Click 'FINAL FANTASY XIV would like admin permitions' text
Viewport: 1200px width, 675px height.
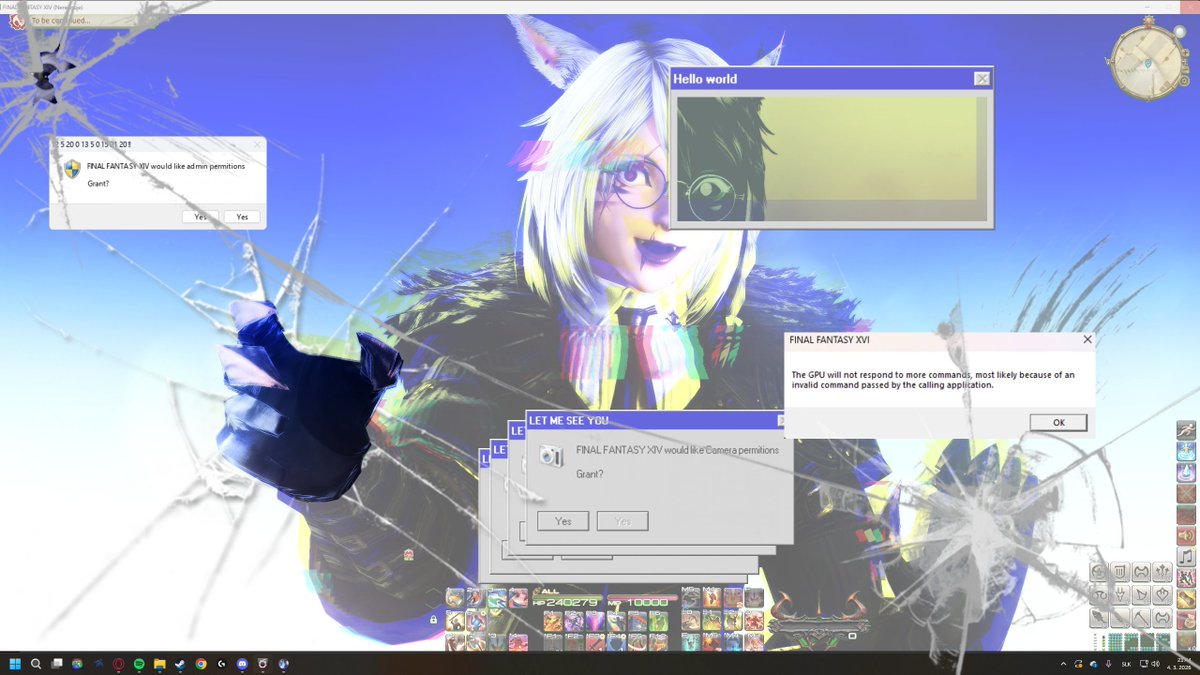(165, 166)
